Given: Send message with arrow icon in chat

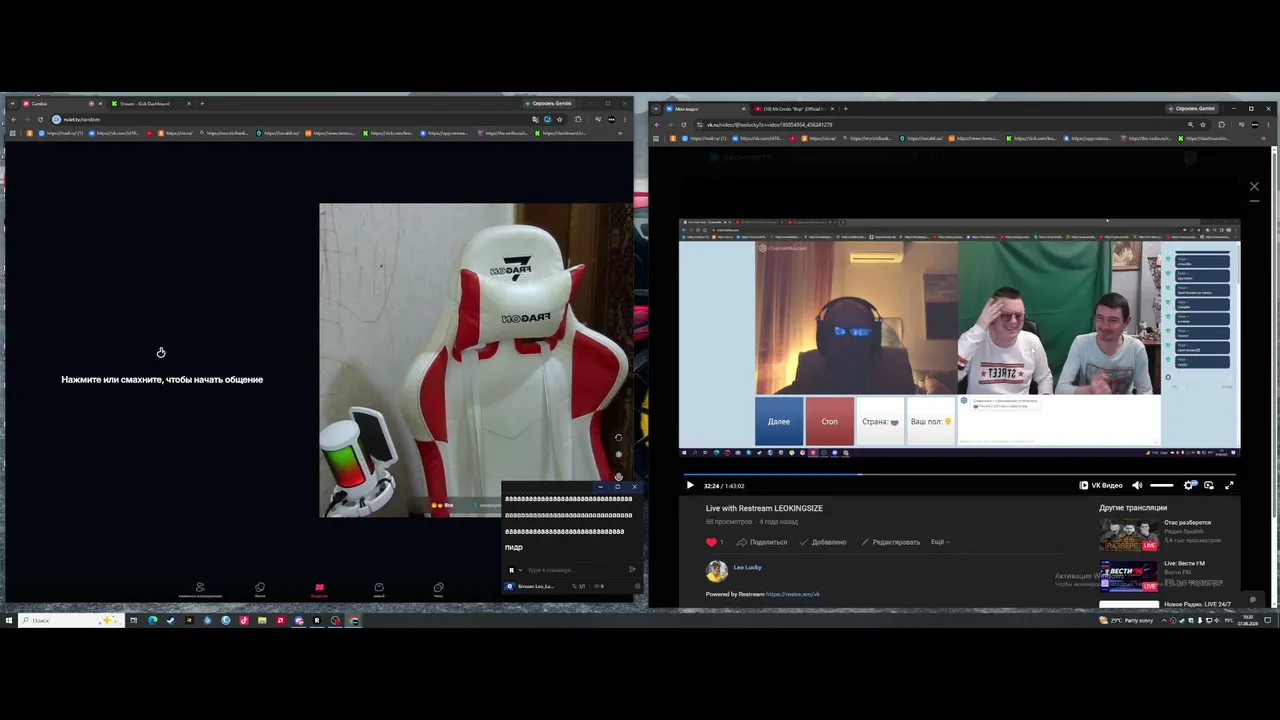Looking at the screenshot, I should (x=632, y=569).
